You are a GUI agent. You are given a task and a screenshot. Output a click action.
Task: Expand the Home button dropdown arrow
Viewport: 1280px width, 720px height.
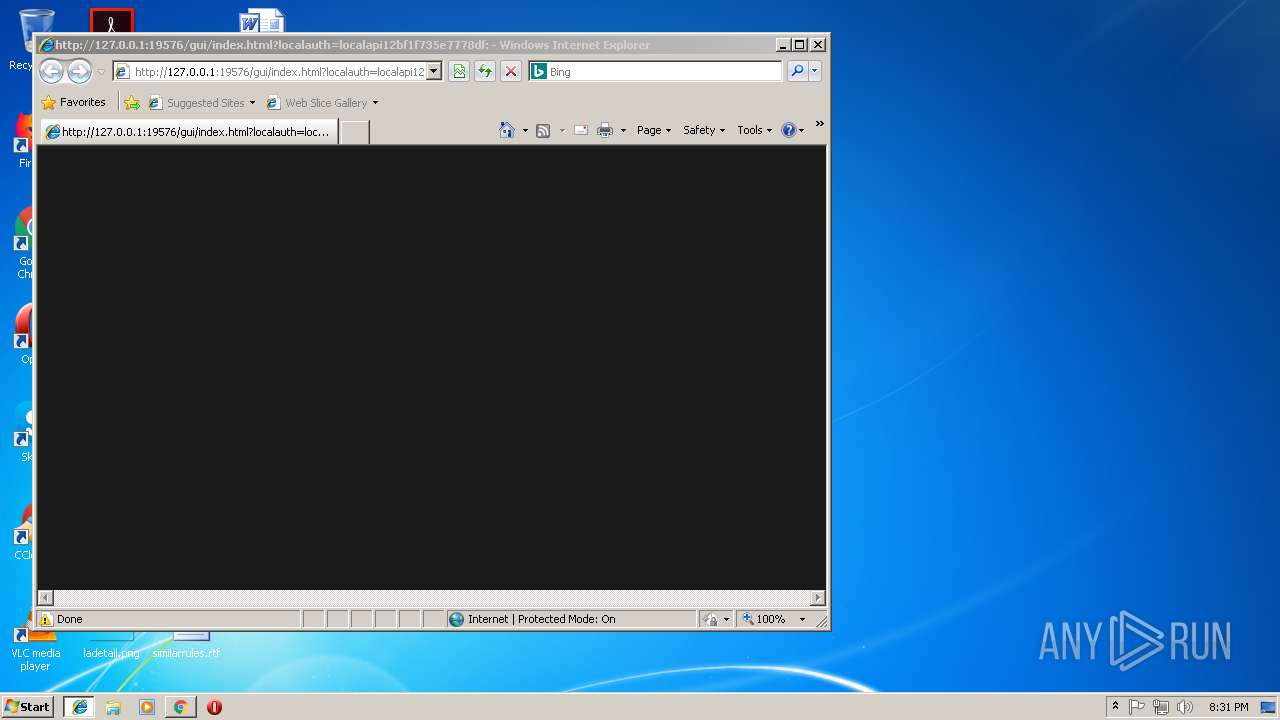[525, 130]
